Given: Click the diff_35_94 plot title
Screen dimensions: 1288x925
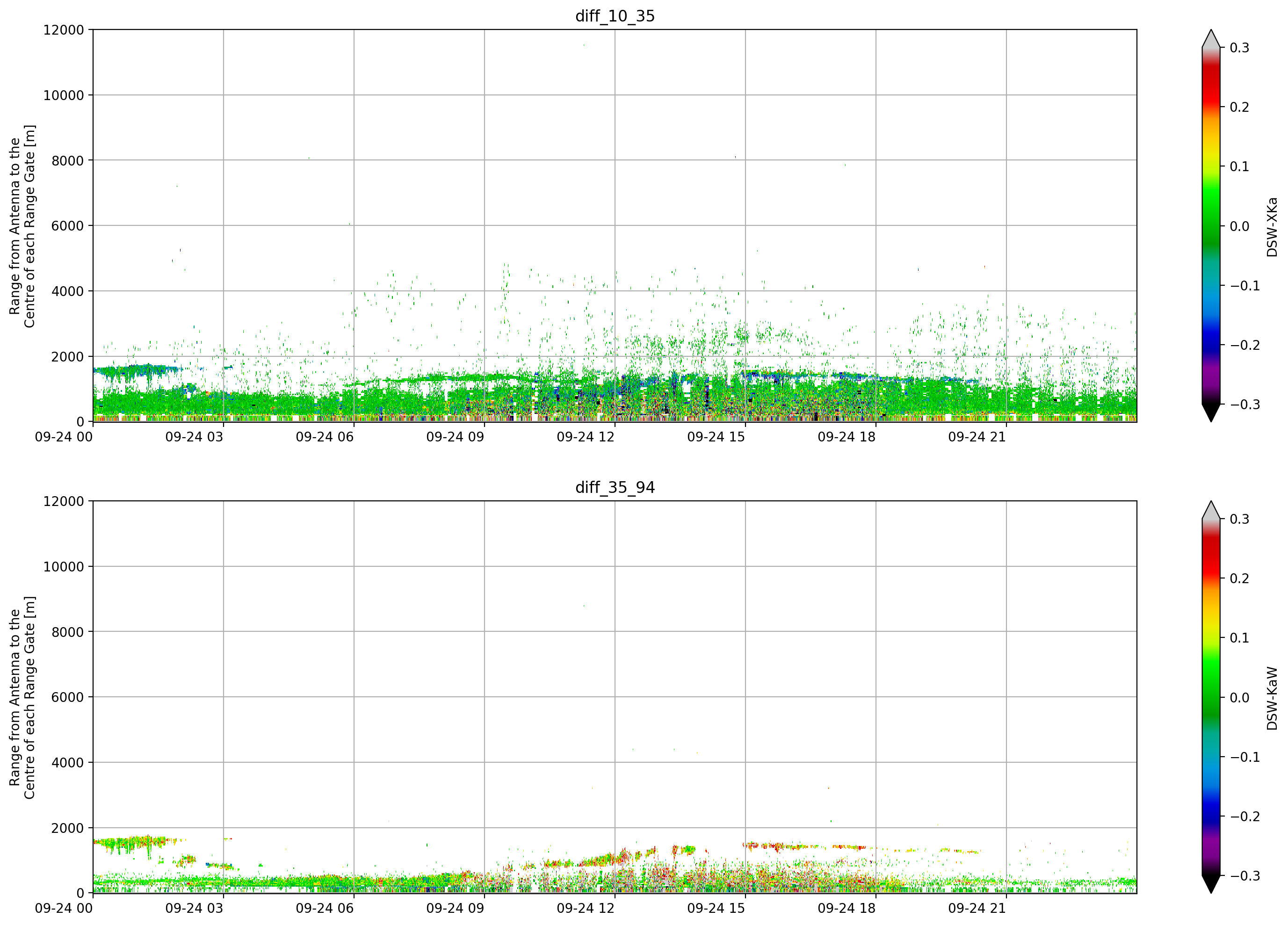Looking at the screenshot, I should tap(615, 487).
